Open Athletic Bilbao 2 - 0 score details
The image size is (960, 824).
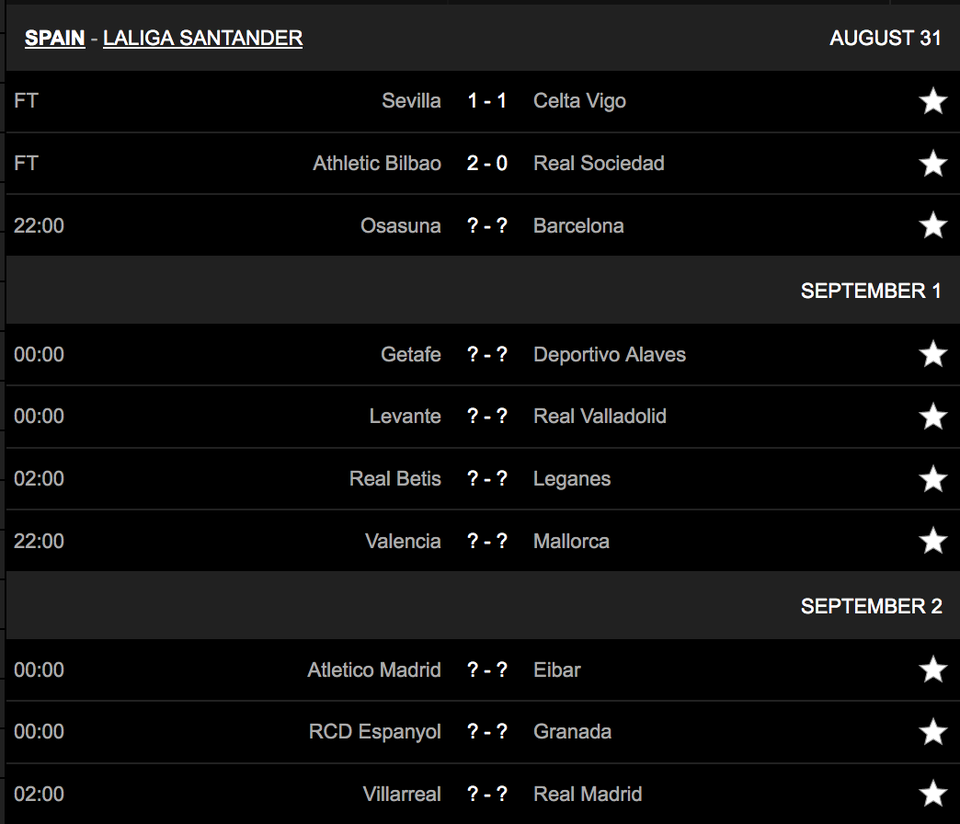click(487, 163)
